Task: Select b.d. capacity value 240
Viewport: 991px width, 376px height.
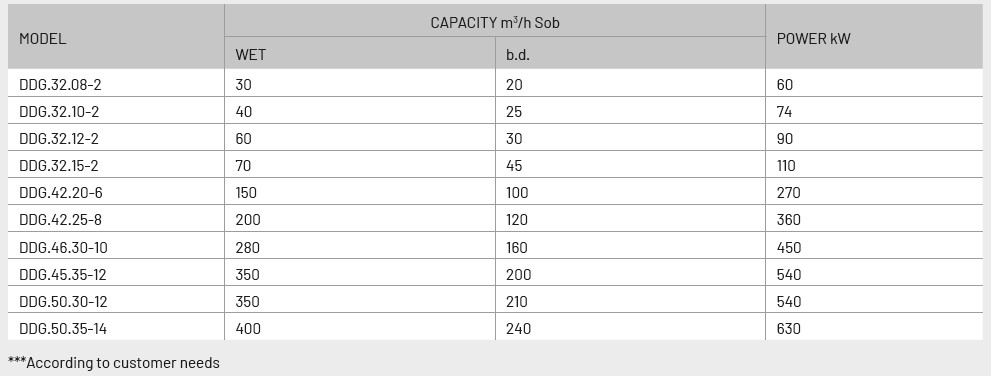Action: 518,329
